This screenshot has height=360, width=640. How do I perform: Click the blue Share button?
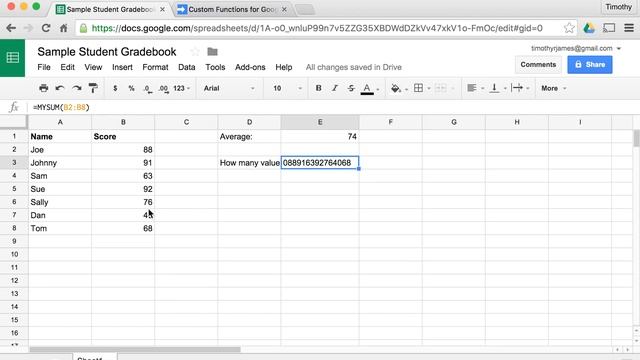pyautogui.click(x=590, y=64)
